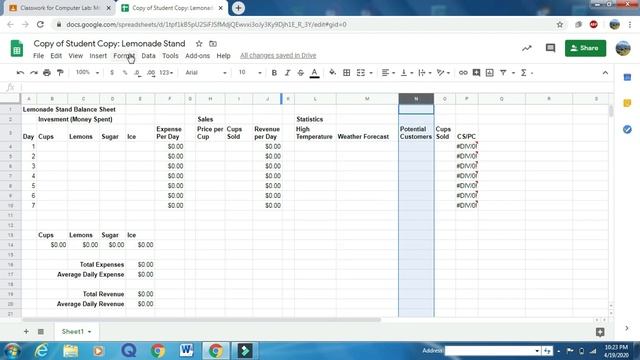Image resolution: width=640 pixels, height=360 pixels.
Task: Select the Paint format tool
Action: 60,73
